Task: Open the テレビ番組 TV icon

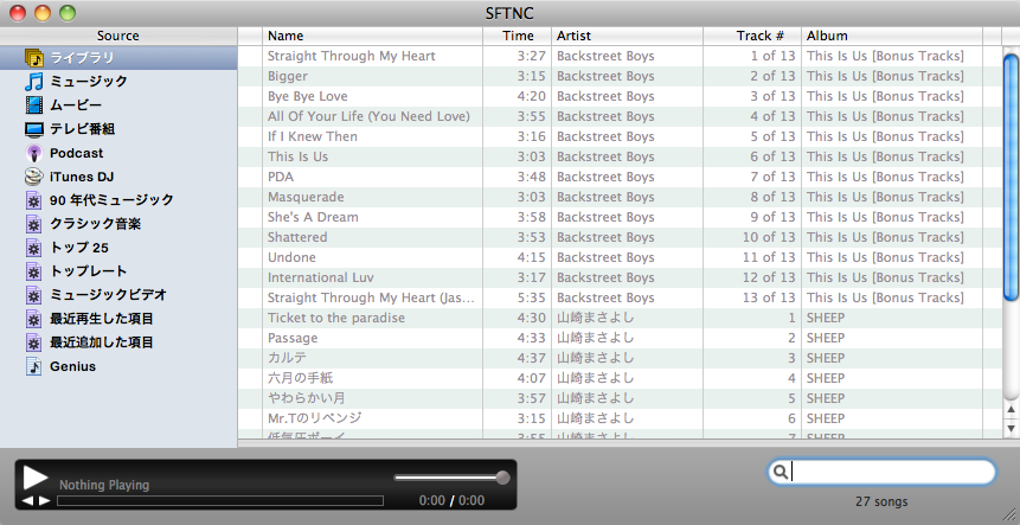Action: [34, 129]
